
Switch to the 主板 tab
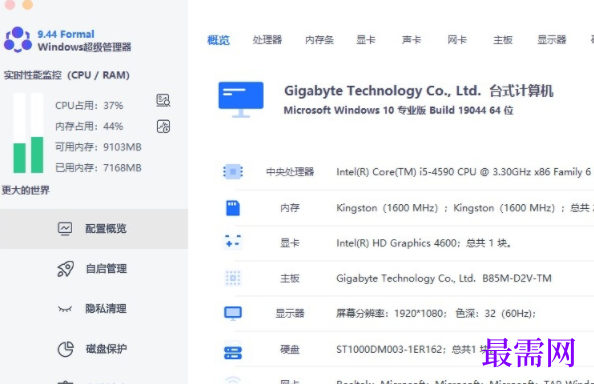click(x=503, y=40)
